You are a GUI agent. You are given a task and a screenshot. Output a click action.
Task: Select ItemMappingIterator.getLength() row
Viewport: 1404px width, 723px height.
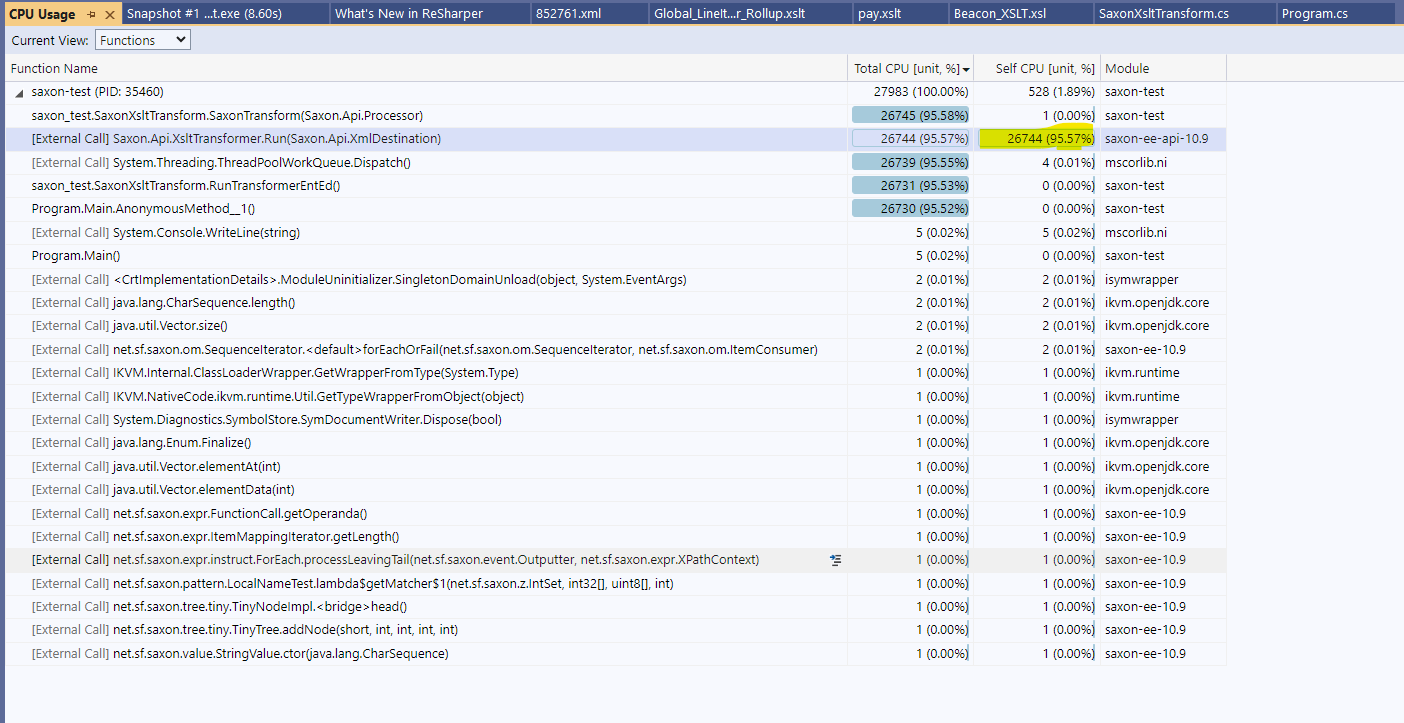click(615, 536)
